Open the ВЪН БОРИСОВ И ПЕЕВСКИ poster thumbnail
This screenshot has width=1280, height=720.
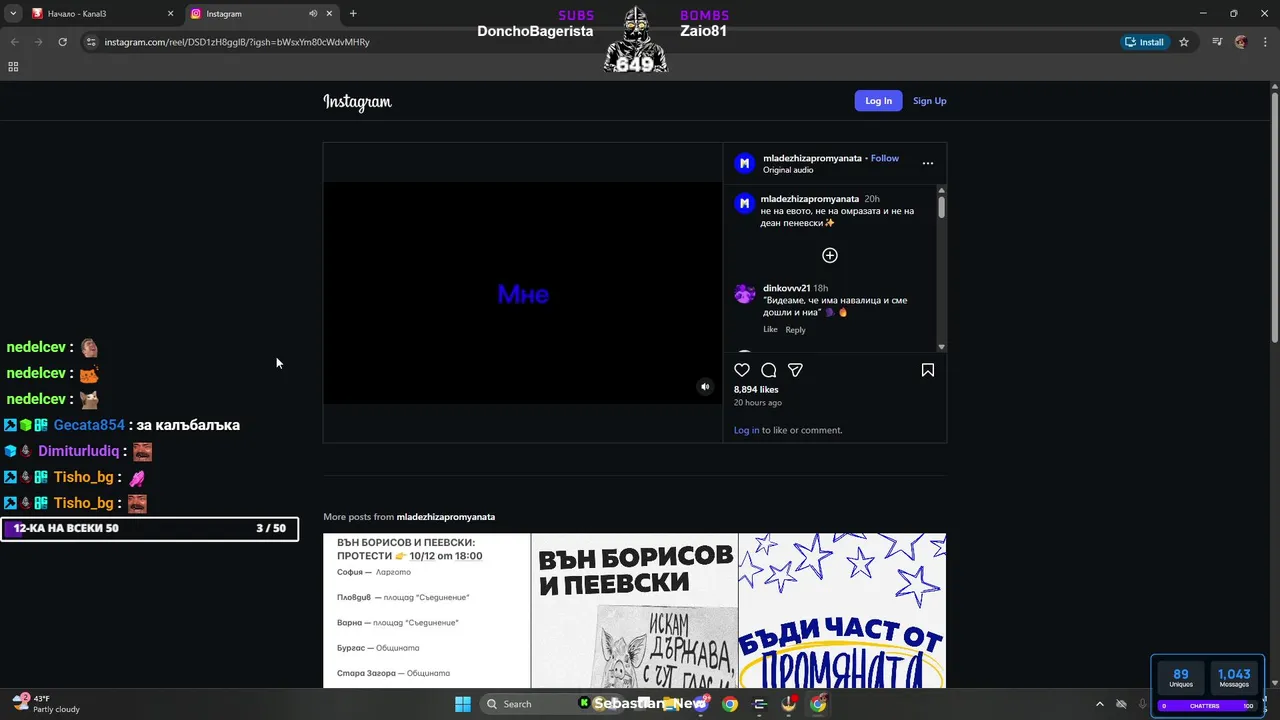click(x=634, y=610)
